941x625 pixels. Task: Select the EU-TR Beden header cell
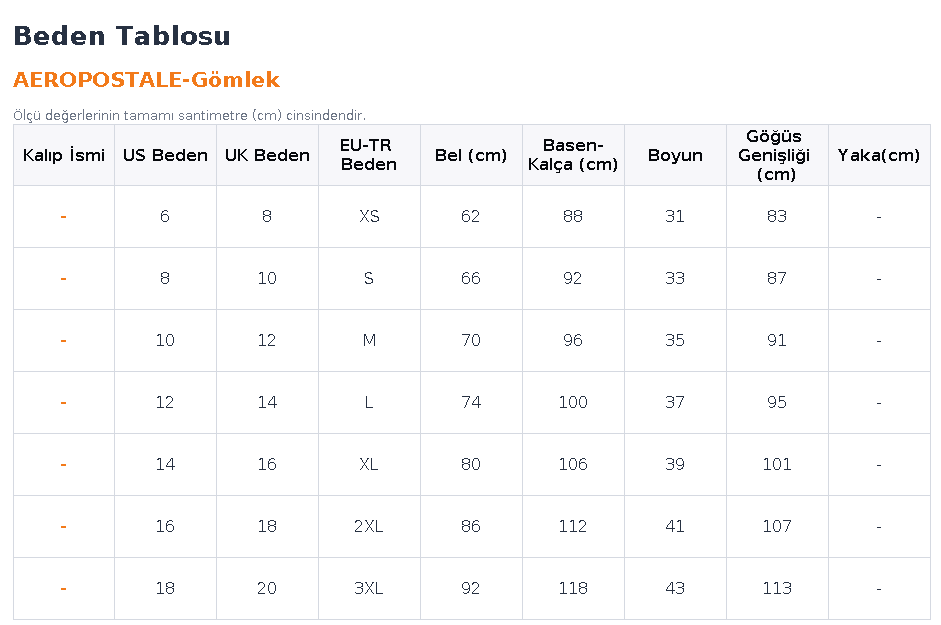point(369,155)
